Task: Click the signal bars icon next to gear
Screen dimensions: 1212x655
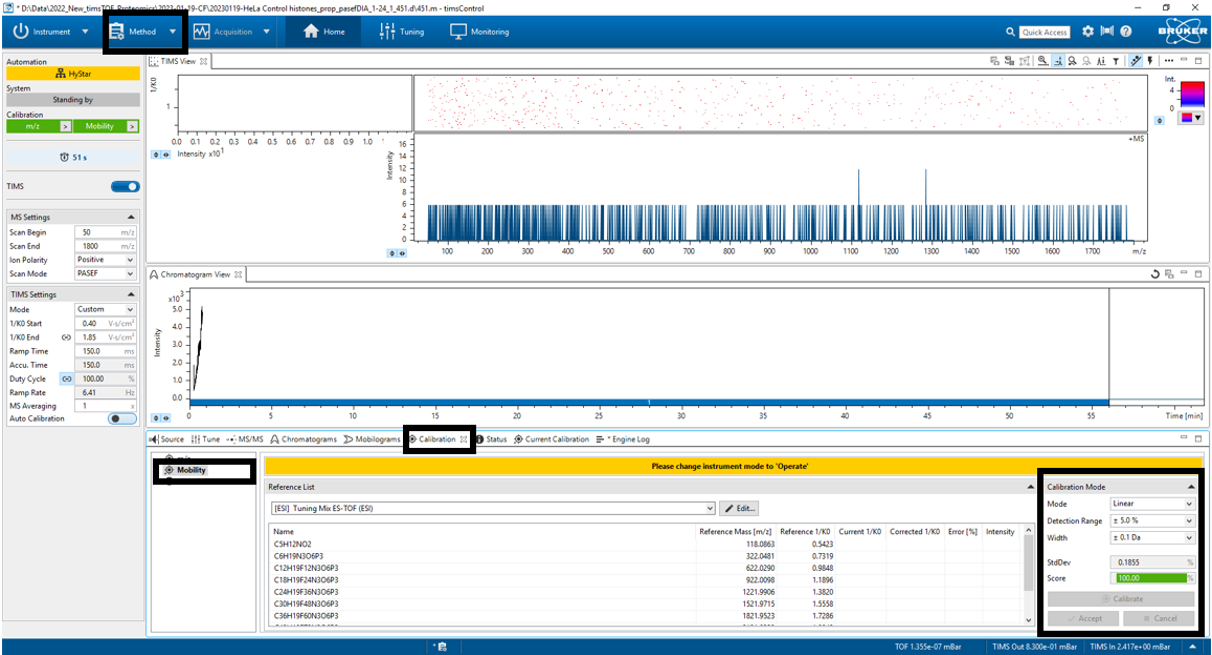Action: click(1107, 31)
